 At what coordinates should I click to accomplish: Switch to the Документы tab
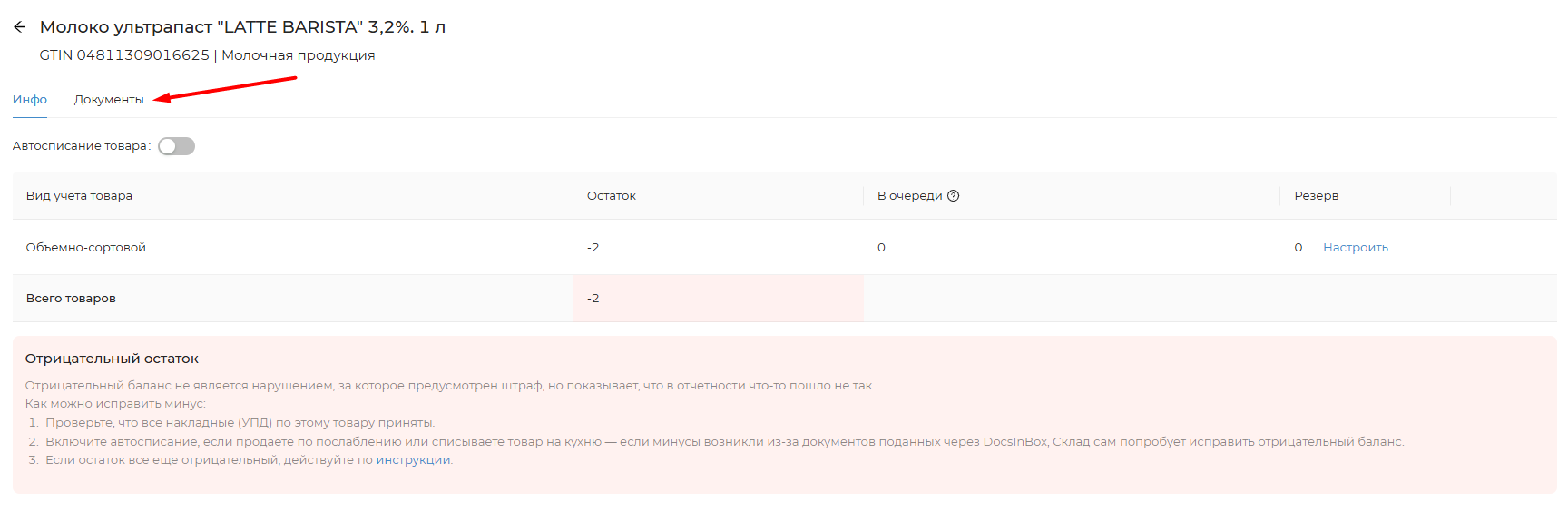pyautogui.click(x=109, y=100)
